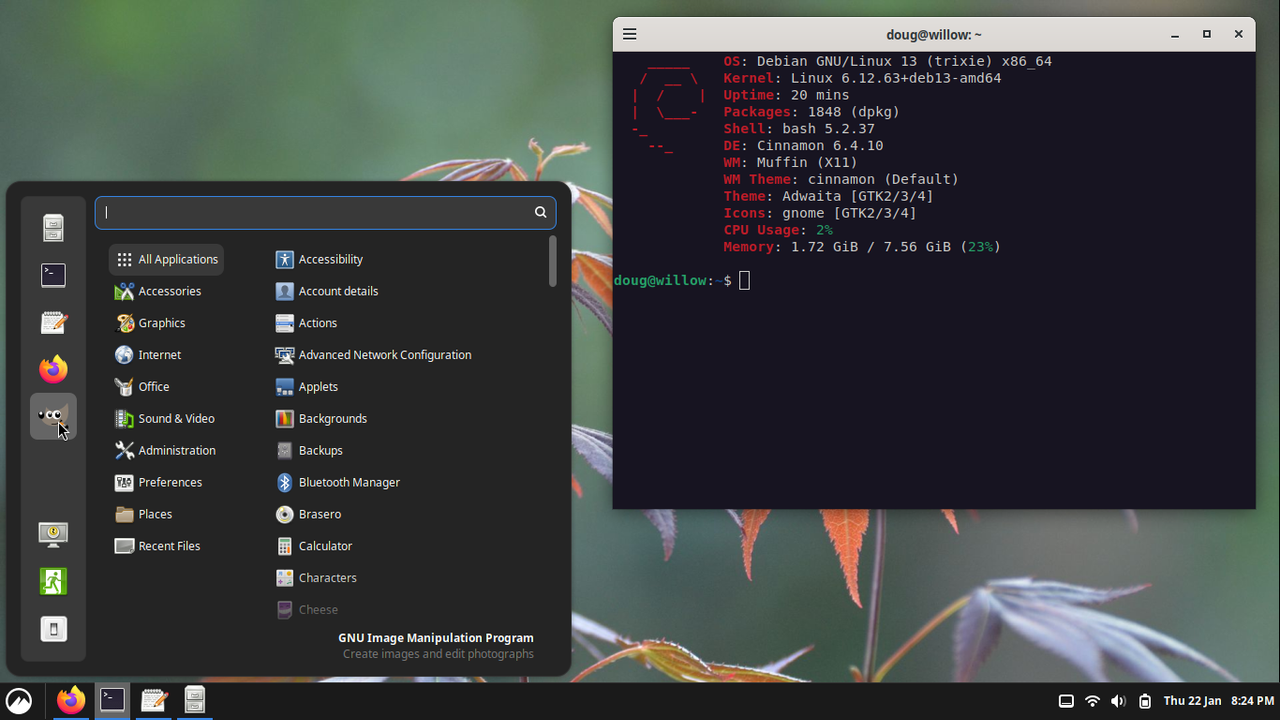Select the Graphics category
This screenshot has width=1280, height=720.
click(164, 322)
